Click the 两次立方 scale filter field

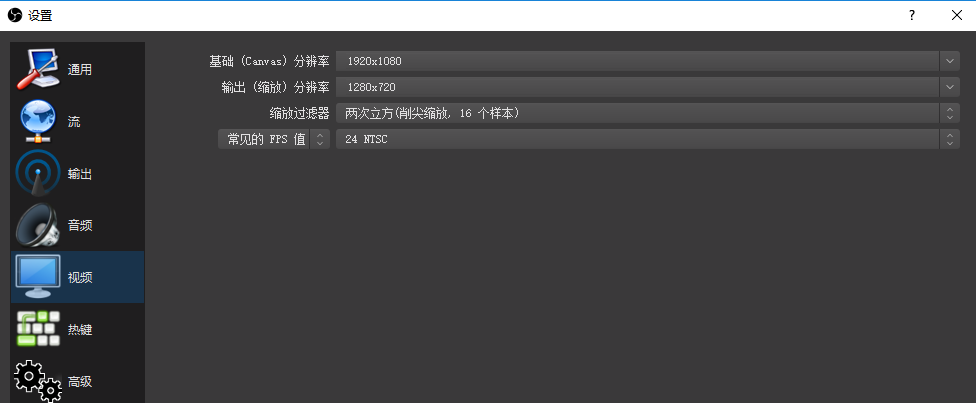click(x=637, y=113)
